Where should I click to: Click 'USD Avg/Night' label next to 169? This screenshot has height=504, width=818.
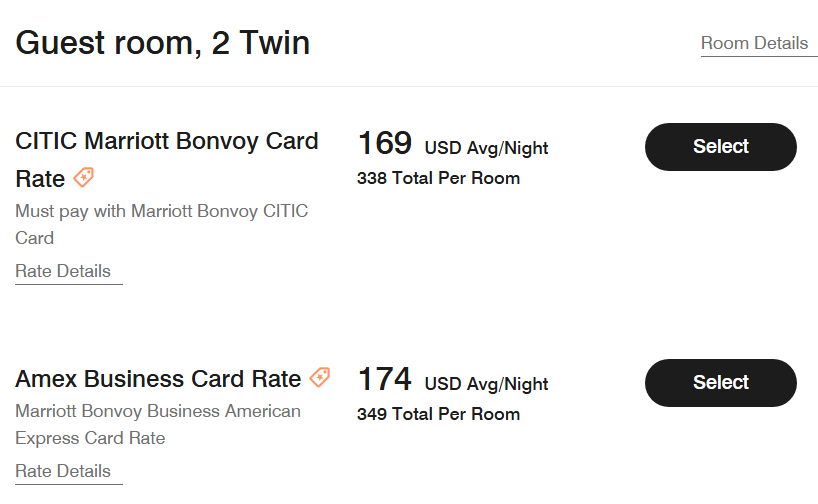click(486, 148)
